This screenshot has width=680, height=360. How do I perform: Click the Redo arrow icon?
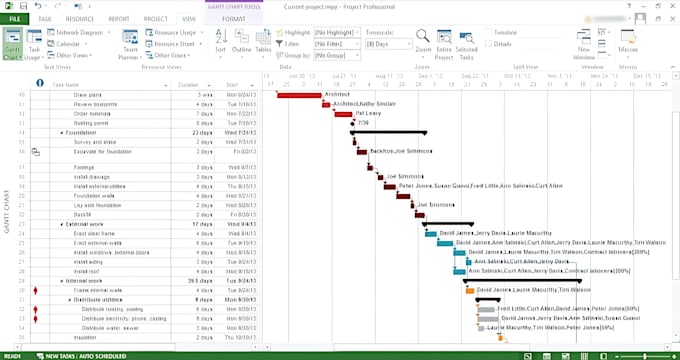(x=58, y=6)
